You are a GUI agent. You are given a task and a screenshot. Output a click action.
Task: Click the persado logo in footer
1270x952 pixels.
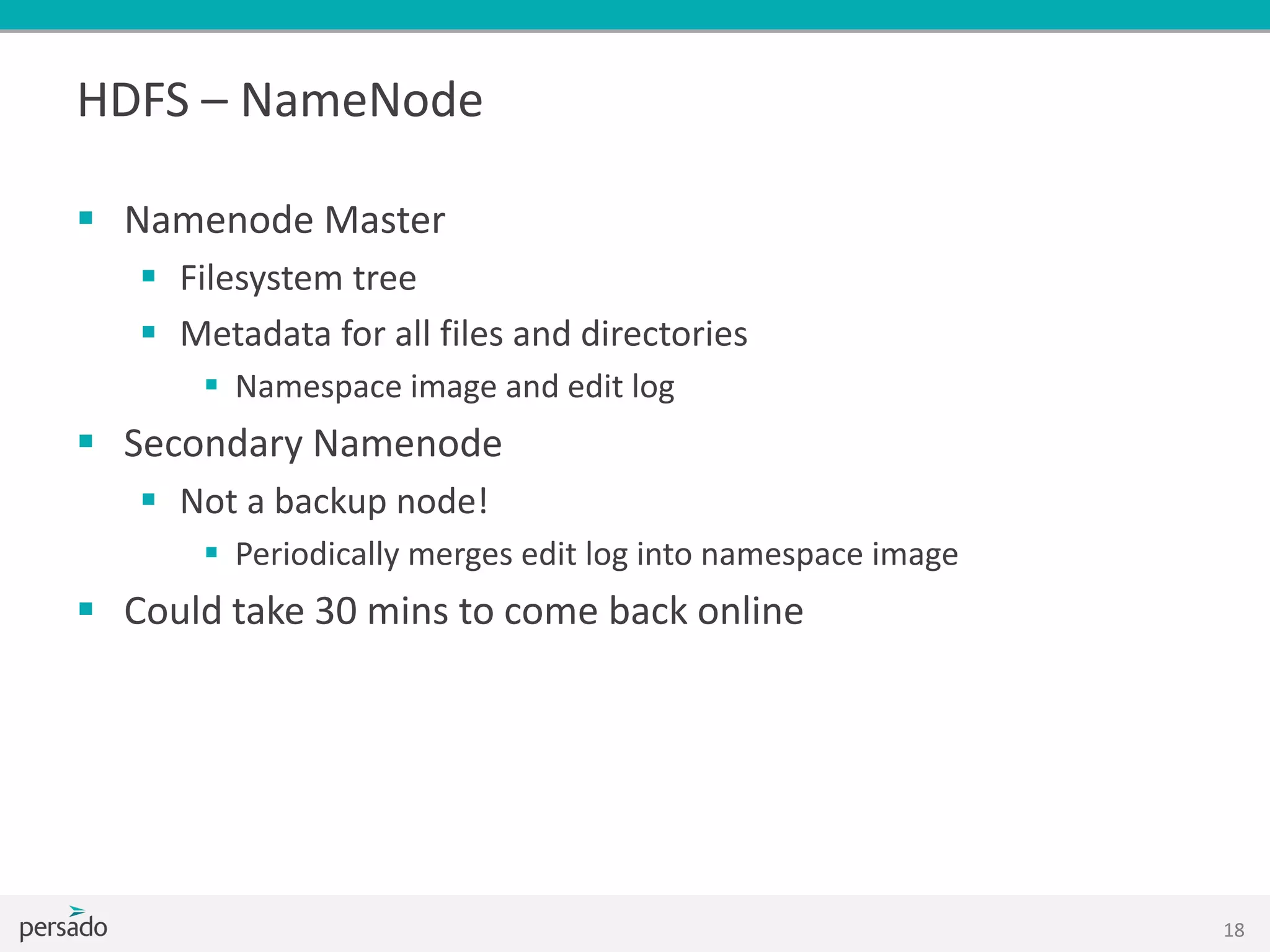[x=63, y=923]
